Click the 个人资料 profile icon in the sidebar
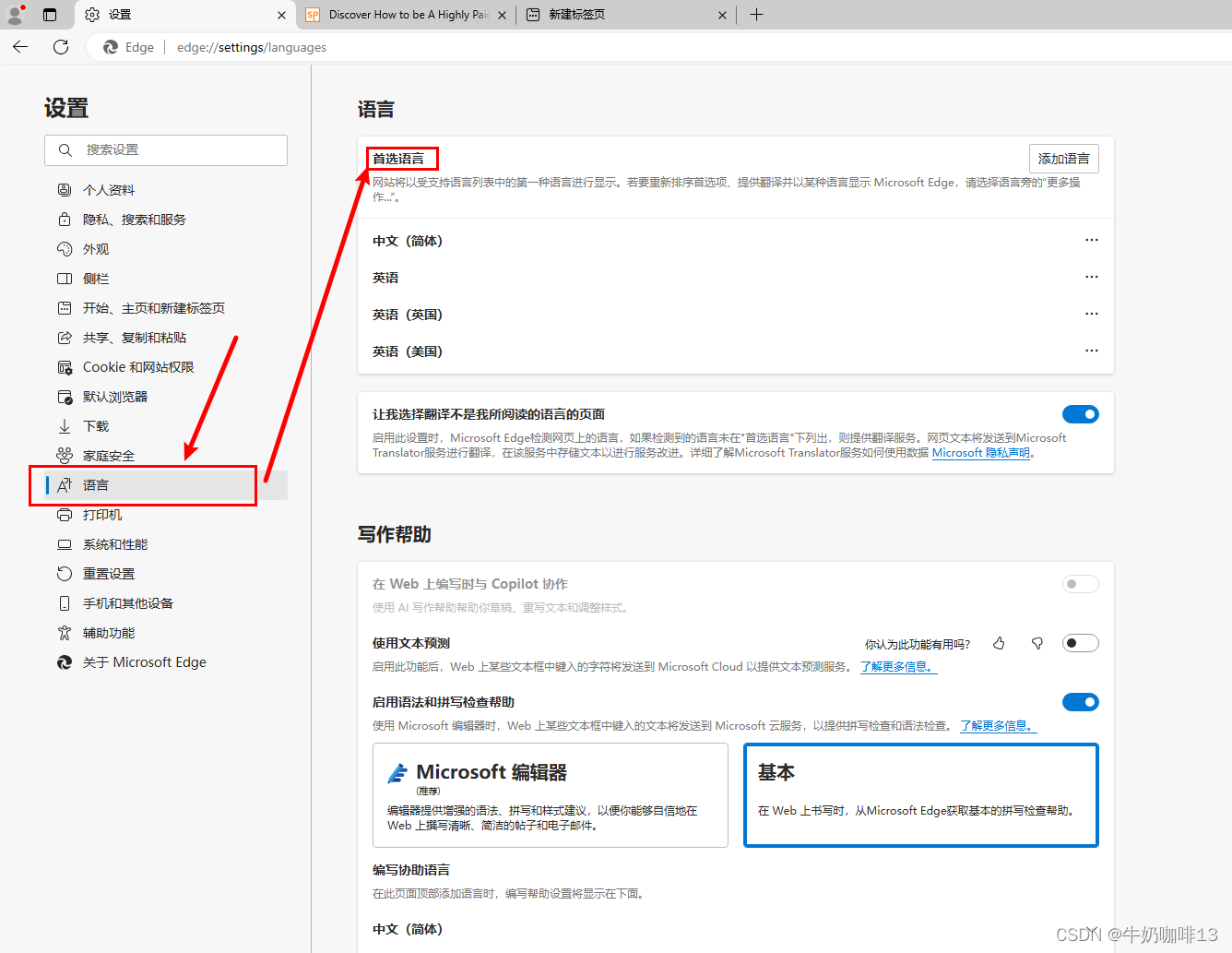This screenshot has width=1232, height=953. [x=65, y=190]
